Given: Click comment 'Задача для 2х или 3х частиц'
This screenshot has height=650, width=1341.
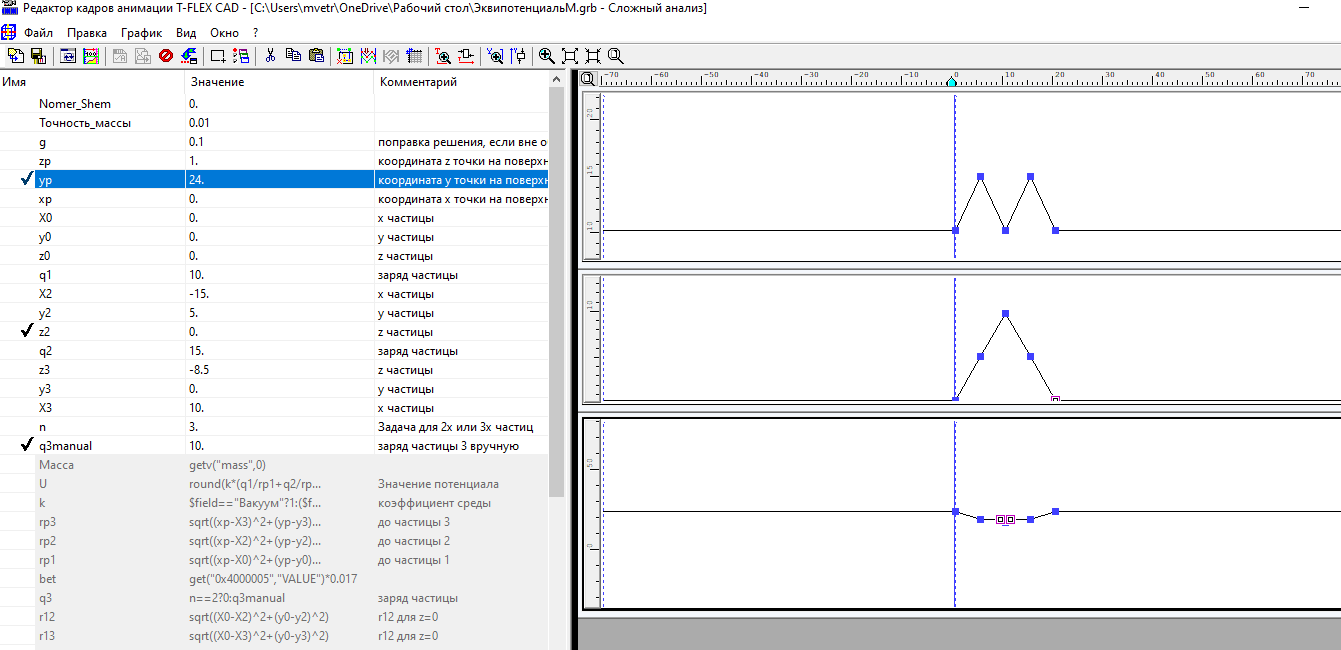Looking at the screenshot, I should (x=456, y=427).
